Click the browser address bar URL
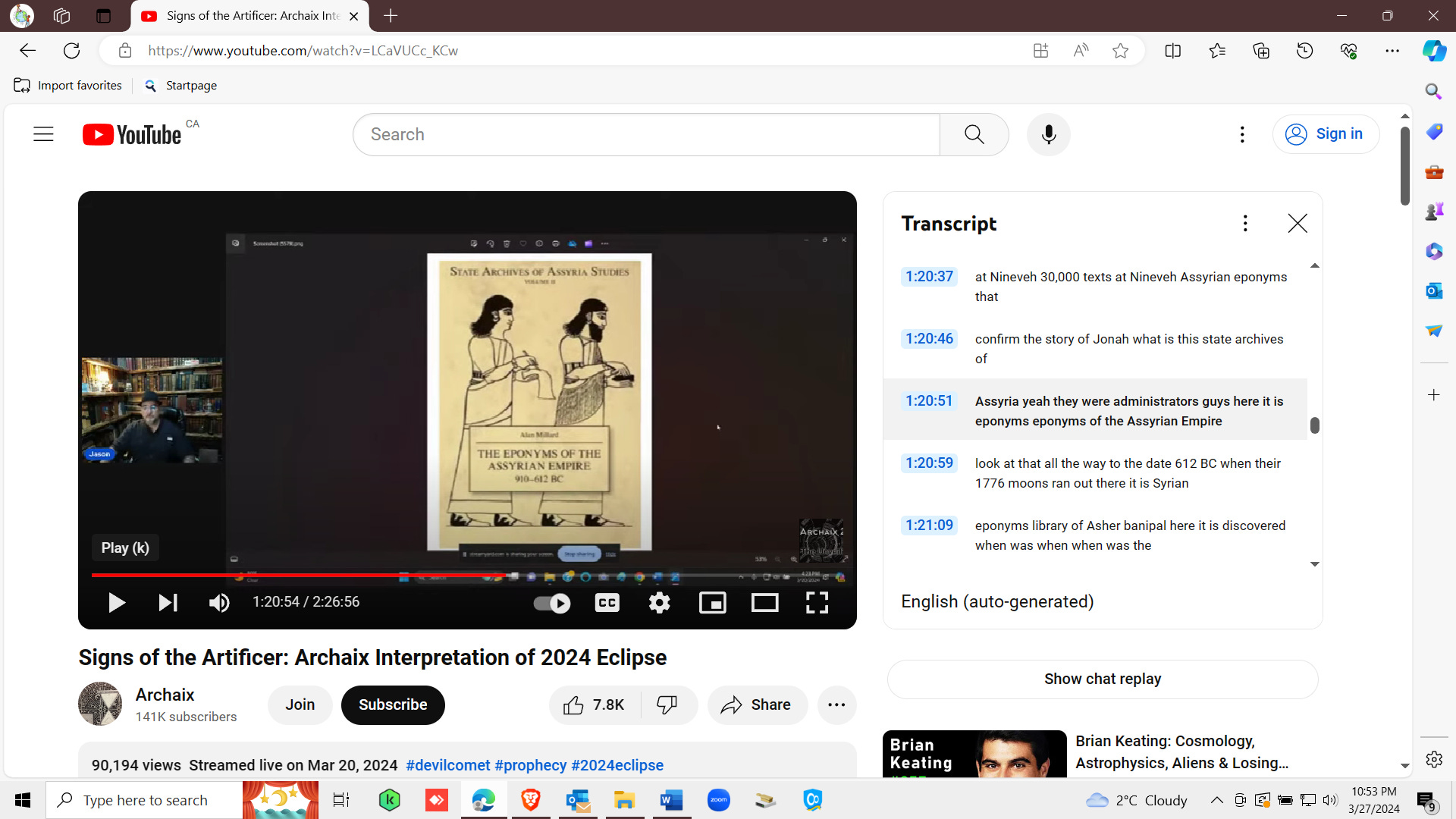Image resolution: width=1456 pixels, height=819 pixels. click(x=303, y=51)
